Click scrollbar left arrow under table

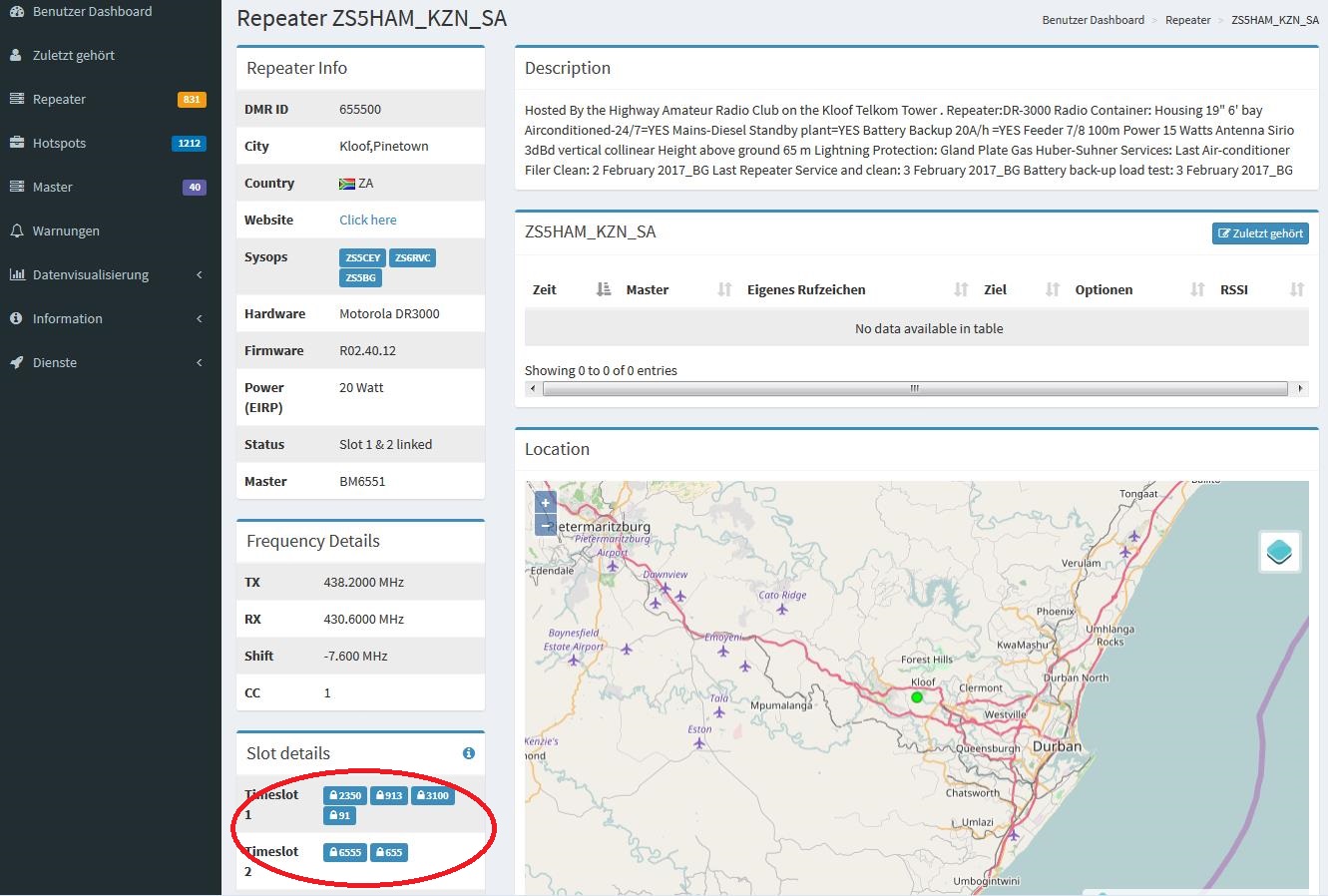pyautogui.click(x=532, y=389)
